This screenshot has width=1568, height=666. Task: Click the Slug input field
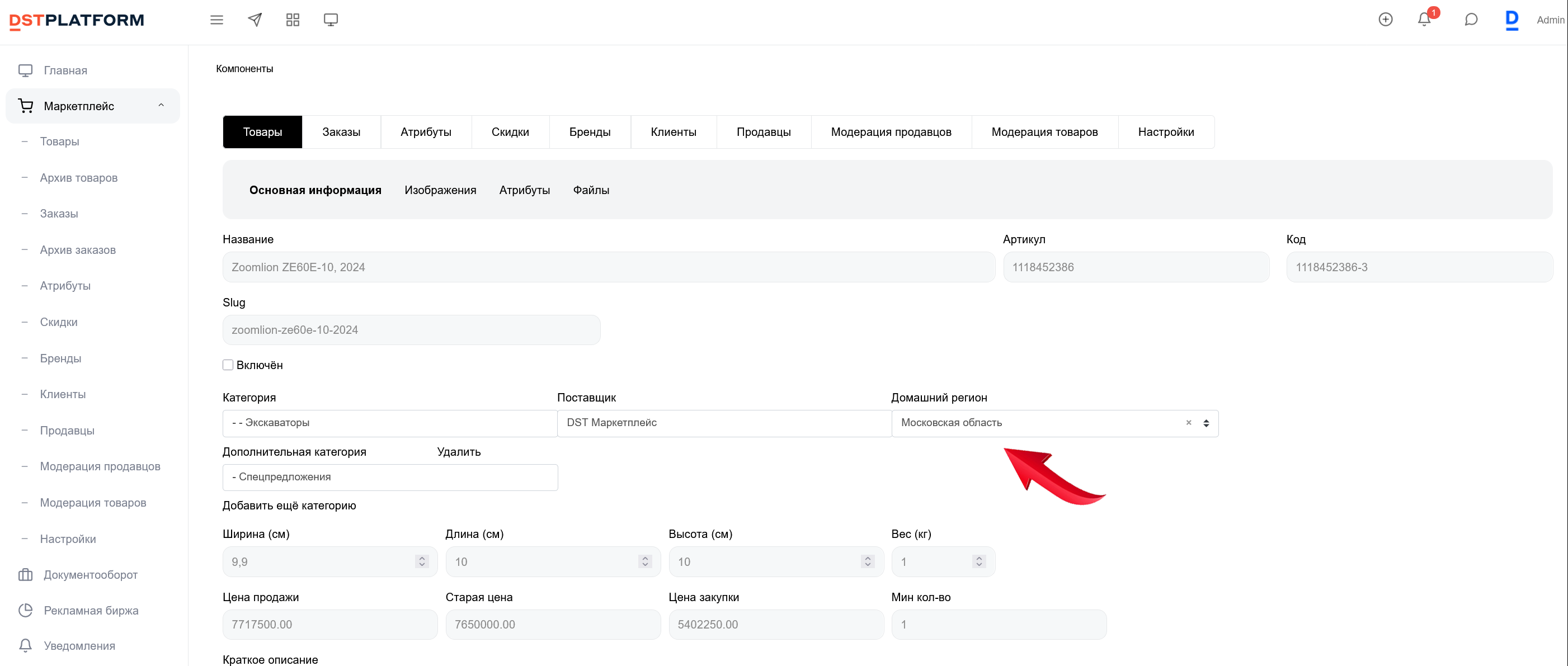[x=411, y=330]
